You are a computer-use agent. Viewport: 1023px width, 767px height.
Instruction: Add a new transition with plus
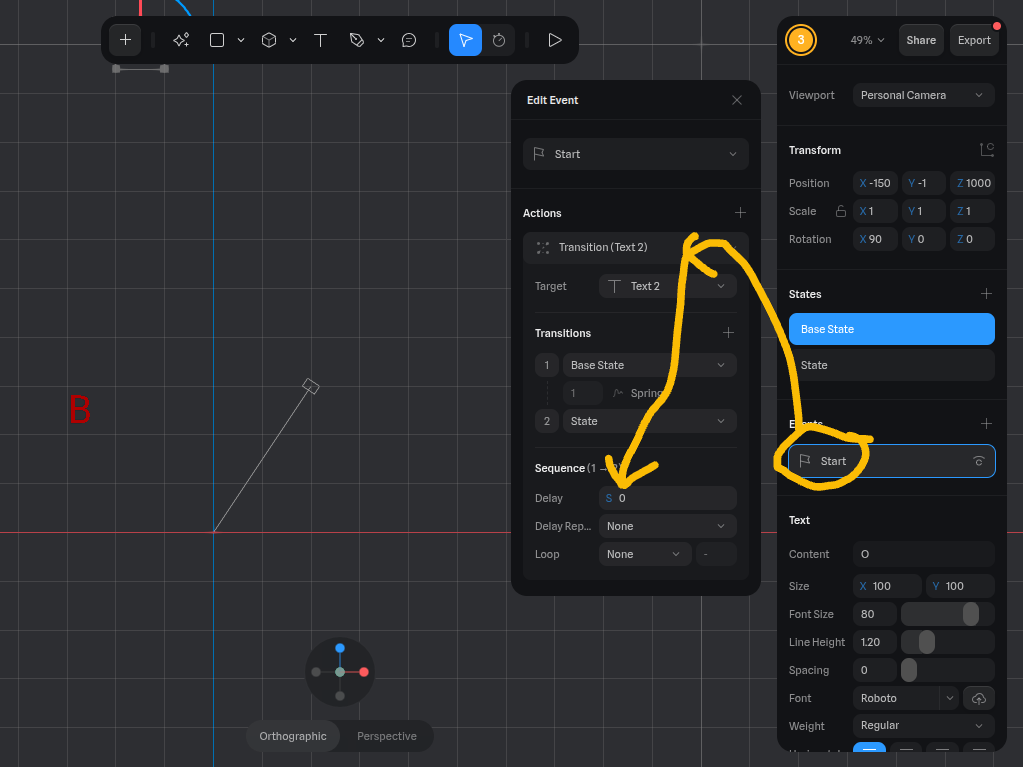click(x=728, y=333)
